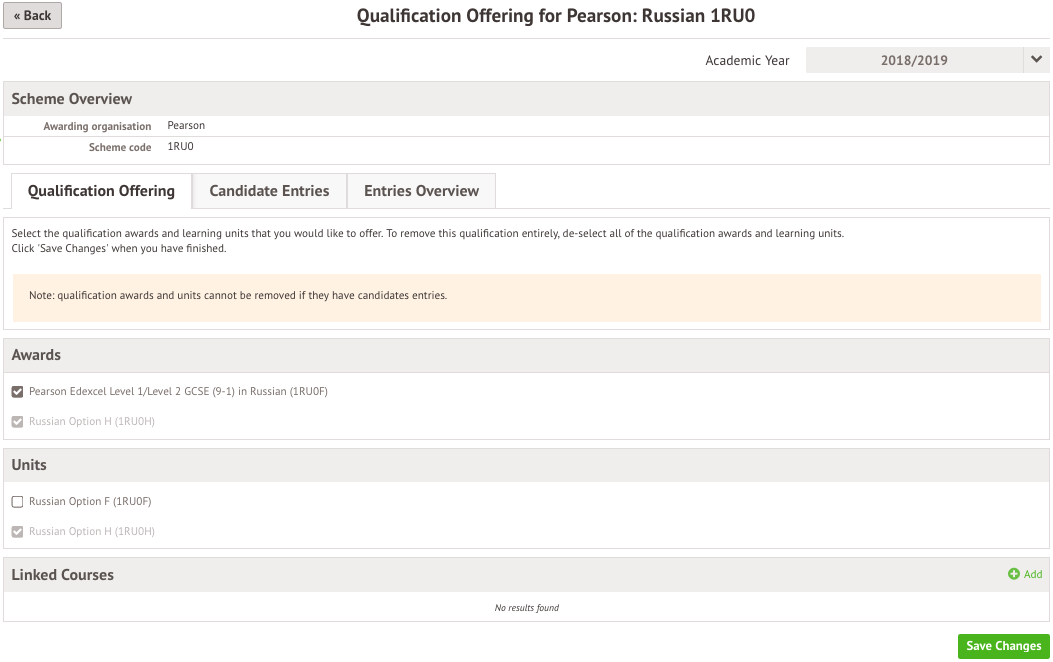Click the Units section header
Screen dimensions: 1053x662
[29, 465]
